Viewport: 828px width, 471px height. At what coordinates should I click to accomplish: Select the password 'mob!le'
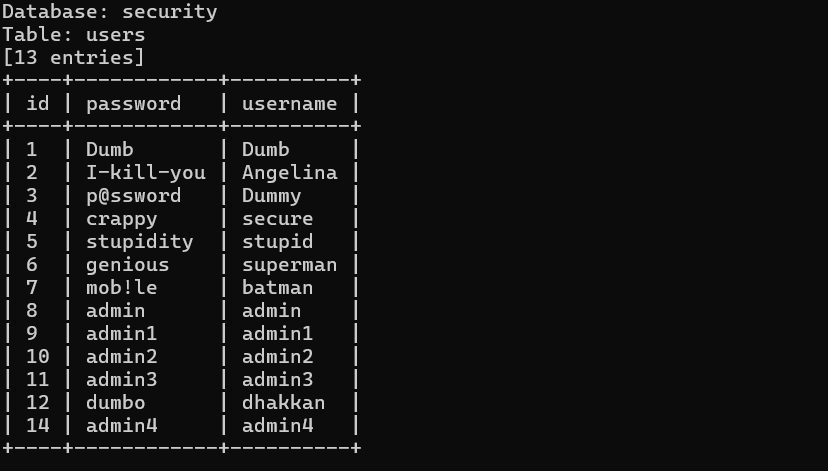coord(122,288)
